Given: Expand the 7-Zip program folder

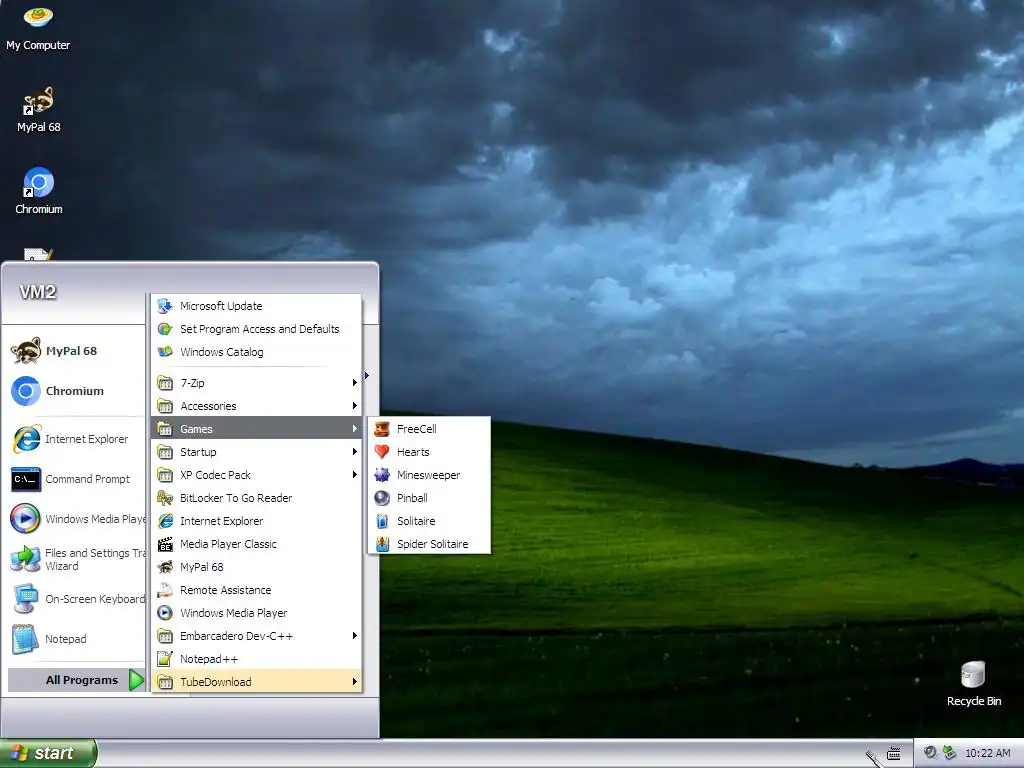Looking at the screenshot, I should (x=256, y=383).
